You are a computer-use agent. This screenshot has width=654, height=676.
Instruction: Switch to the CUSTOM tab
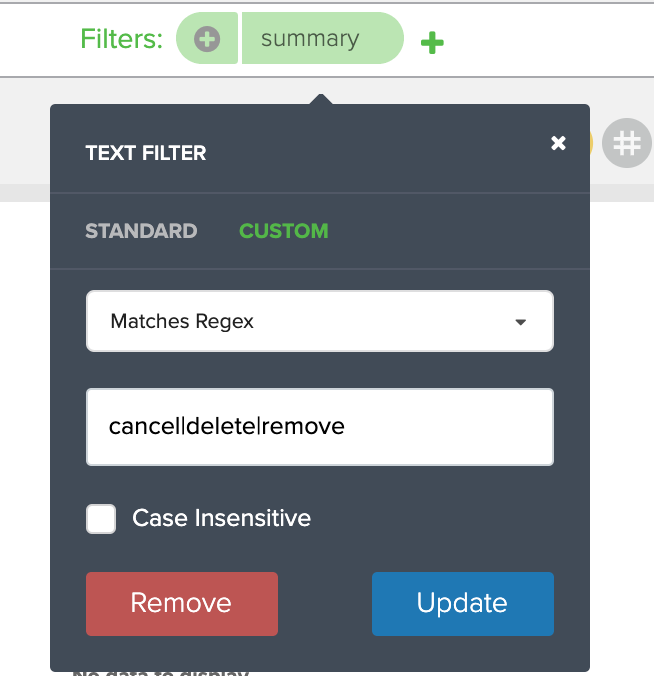(x=284, y=231)
